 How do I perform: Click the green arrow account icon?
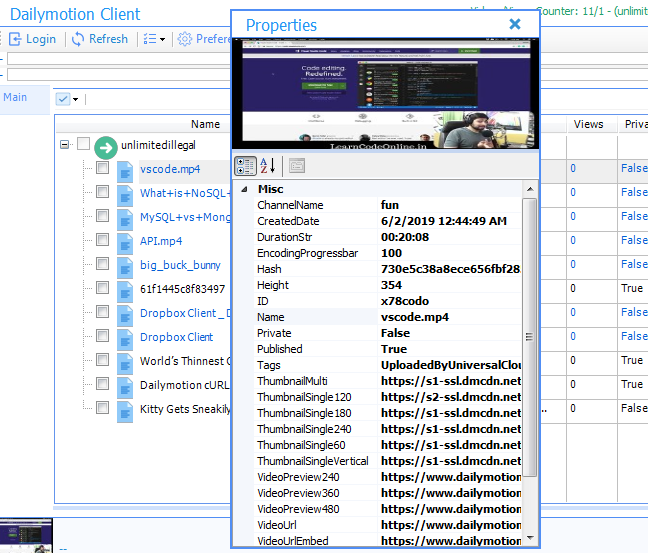(106, 148)
